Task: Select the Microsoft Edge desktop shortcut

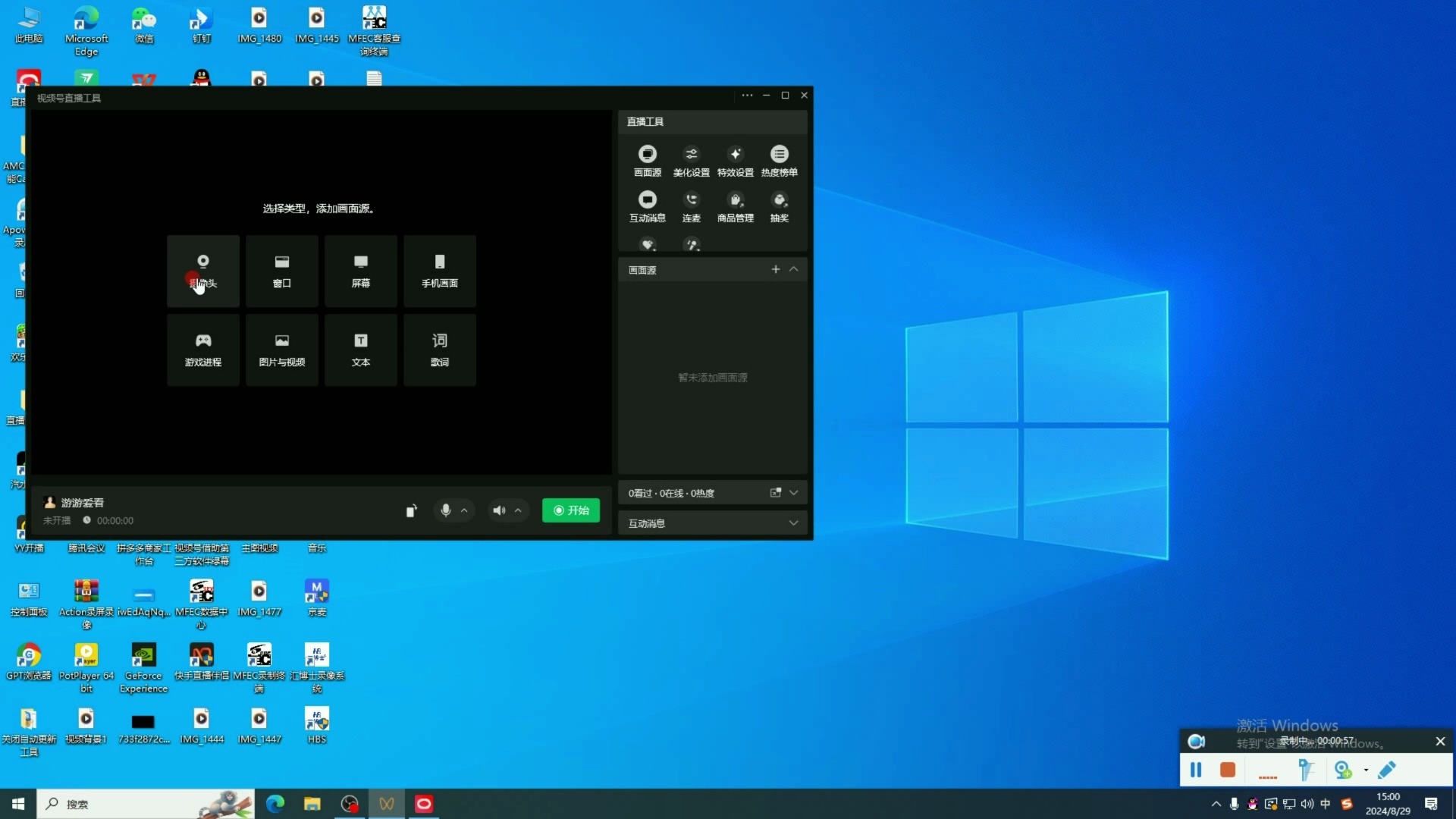Action: coord(86,31)
